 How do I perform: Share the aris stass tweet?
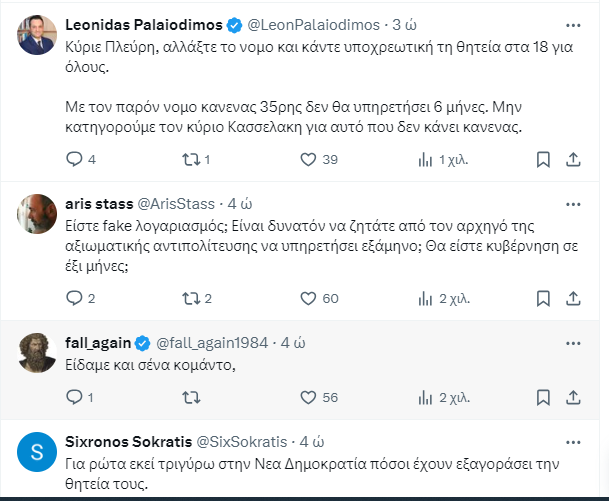click(573, 298)
